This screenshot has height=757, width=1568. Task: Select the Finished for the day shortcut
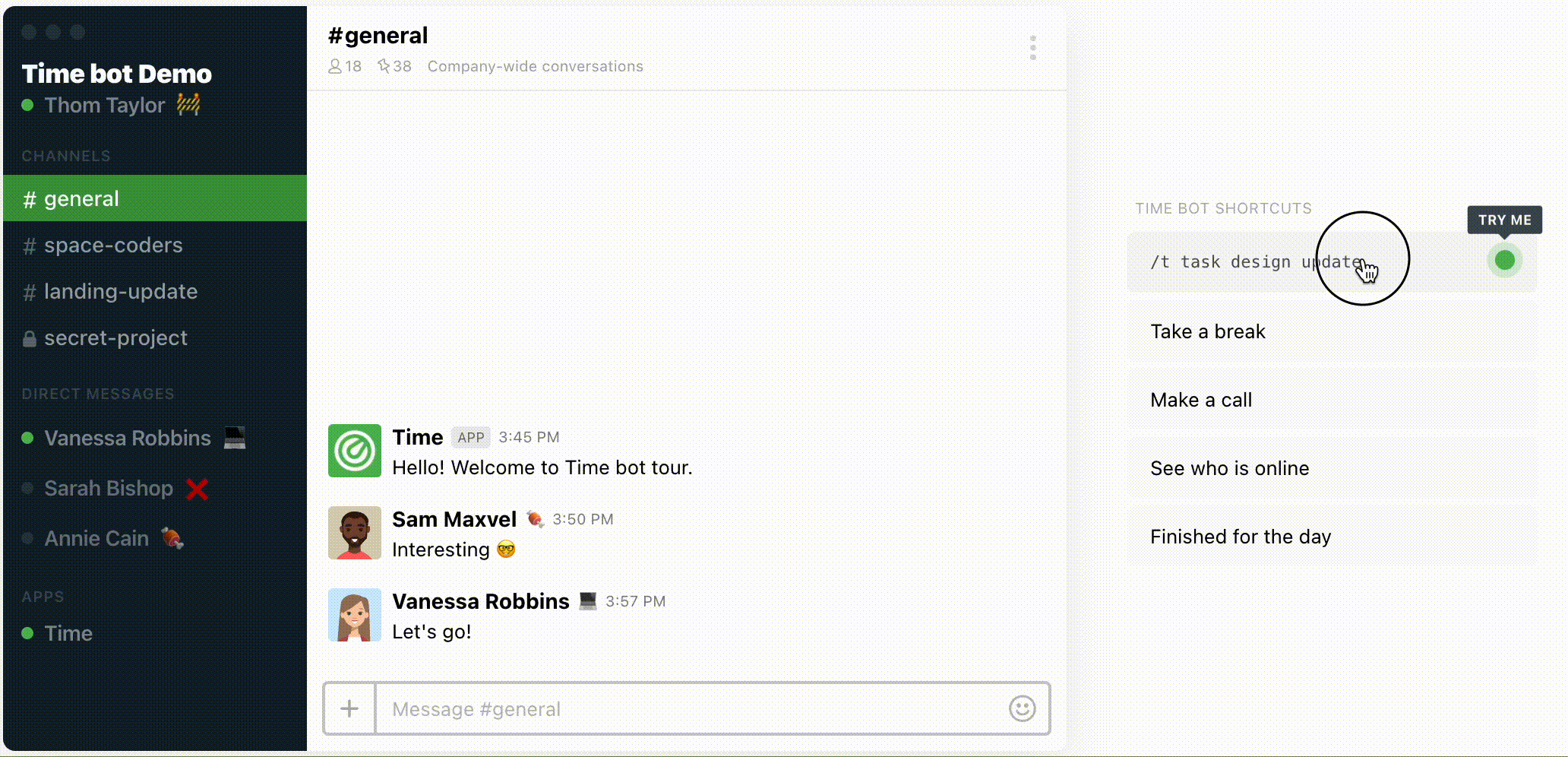click(1240, 537)
